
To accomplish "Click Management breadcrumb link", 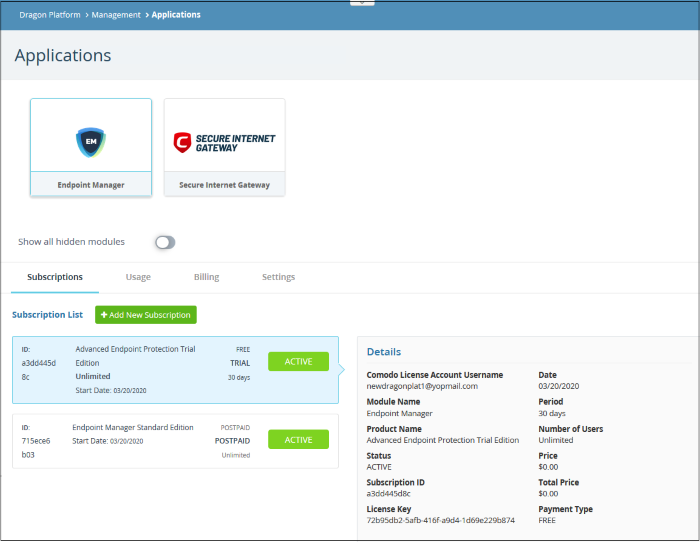I will click(x=116, y=15).
